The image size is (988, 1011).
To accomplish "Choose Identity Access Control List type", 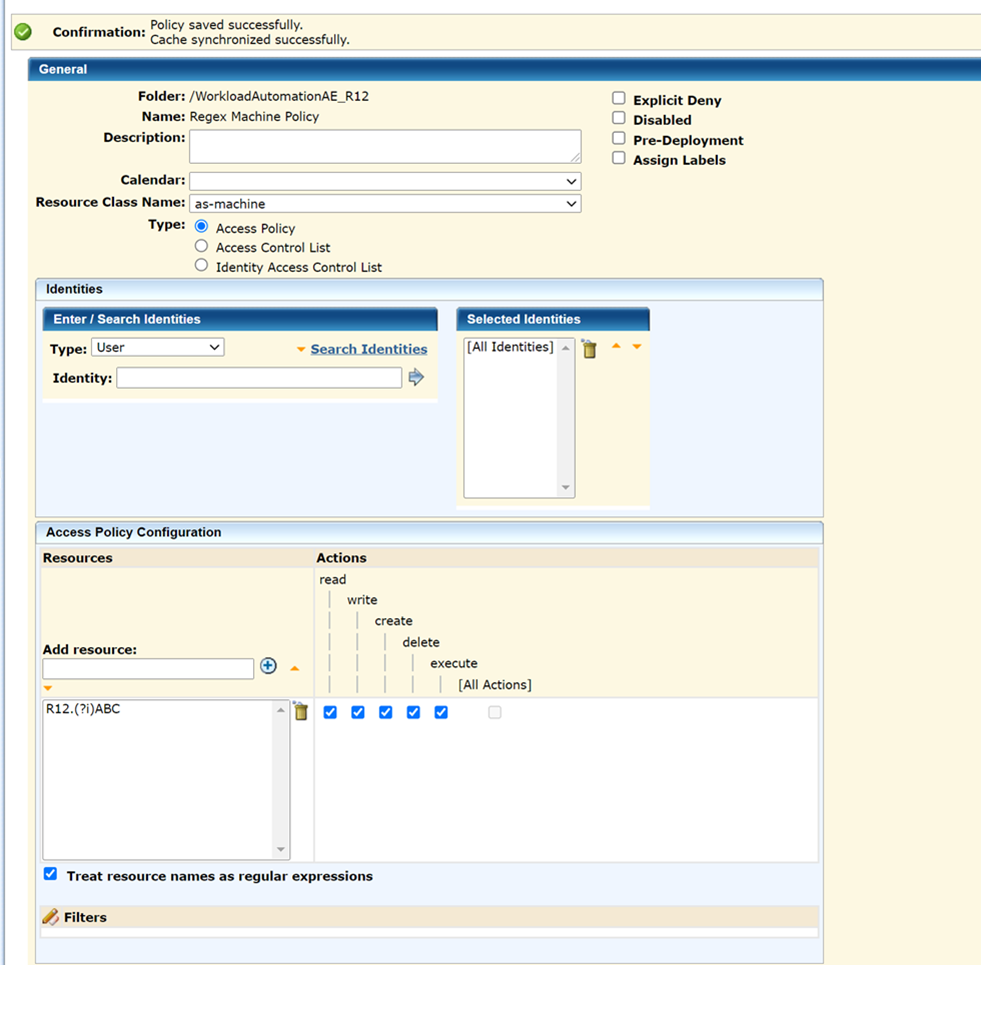I will 201,265.
